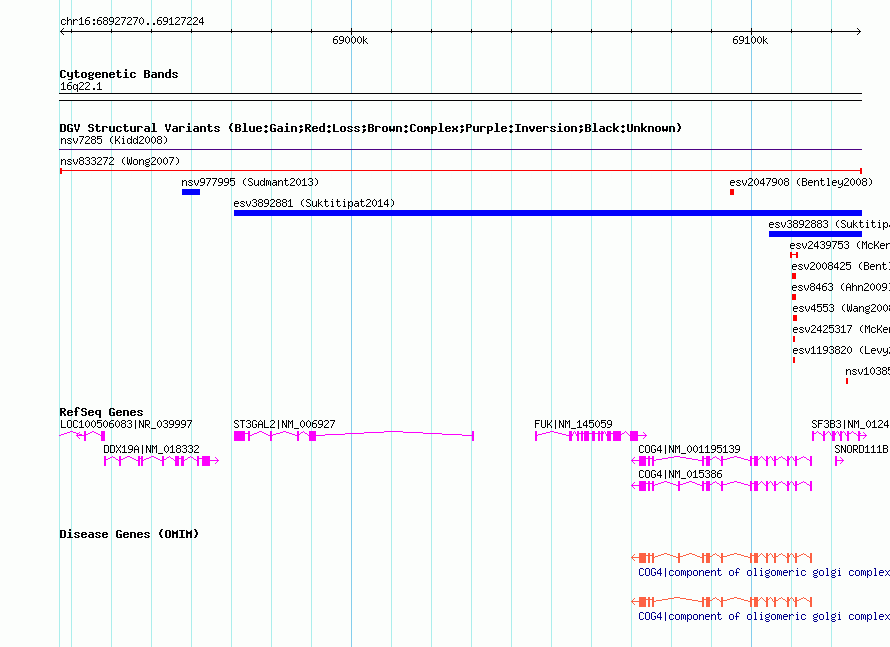890x647 pixels.
Task: Open the Cytogenetic Bands track heading
Action: pos(119,74)
